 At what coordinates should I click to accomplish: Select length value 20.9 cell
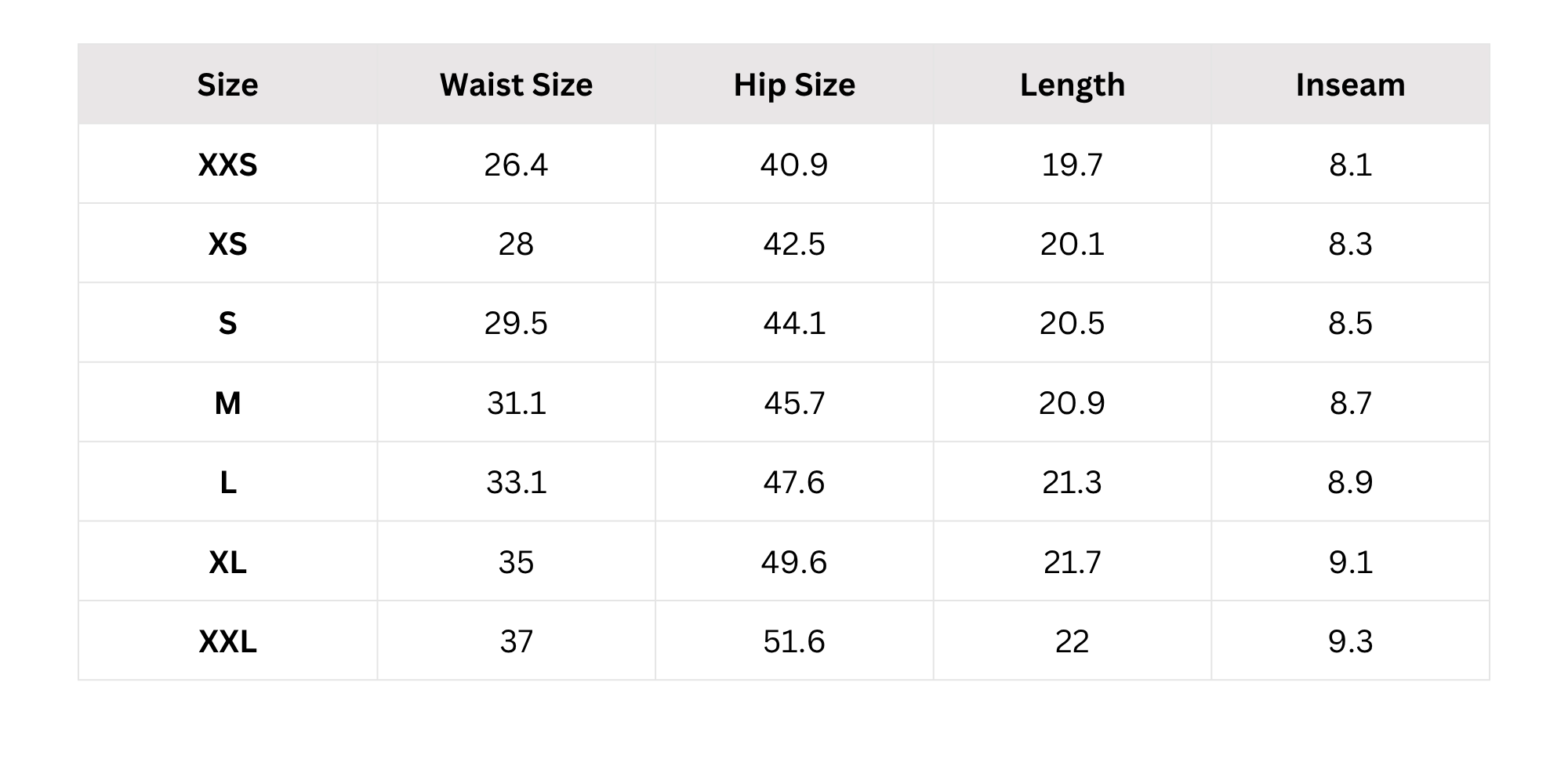pos(1072,403)
